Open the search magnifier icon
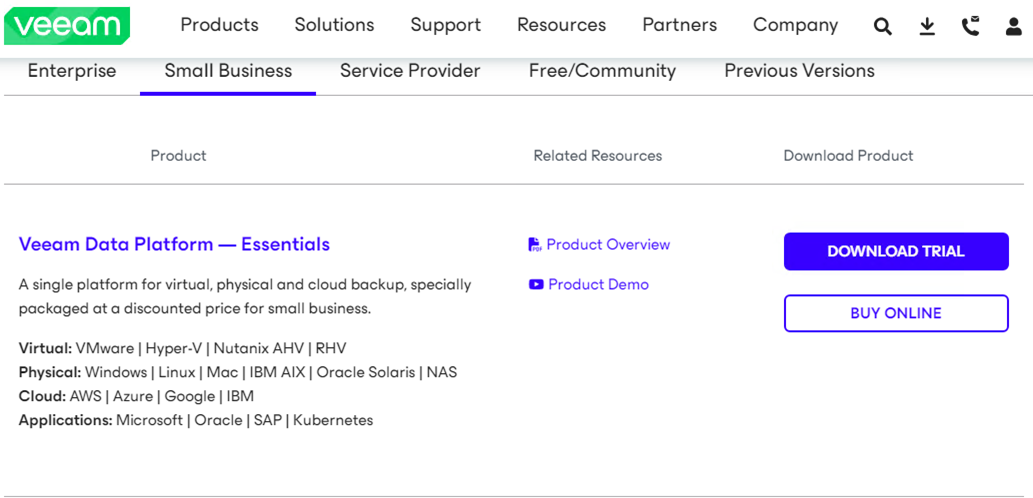 pos(883,26)
